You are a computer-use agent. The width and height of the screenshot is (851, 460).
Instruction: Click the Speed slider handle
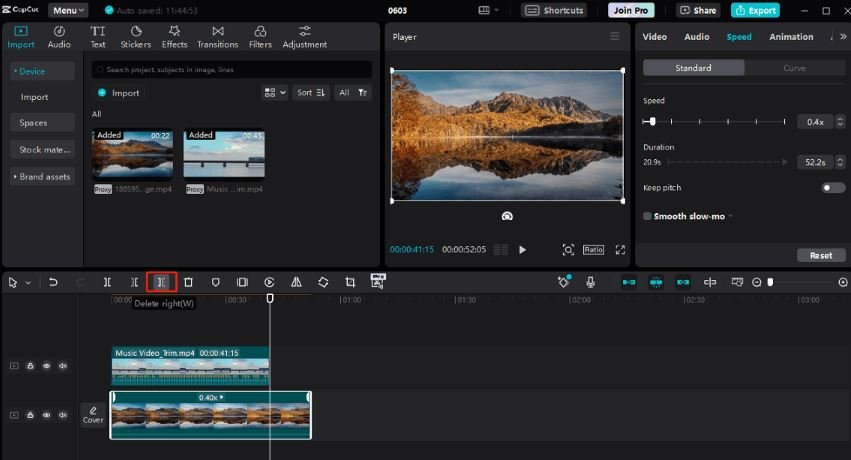(x=653, y=121)
